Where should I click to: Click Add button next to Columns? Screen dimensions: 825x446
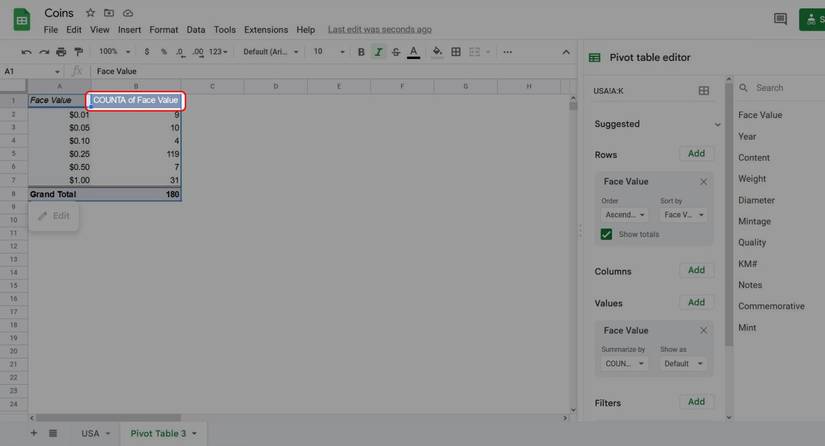coord(696,270)
